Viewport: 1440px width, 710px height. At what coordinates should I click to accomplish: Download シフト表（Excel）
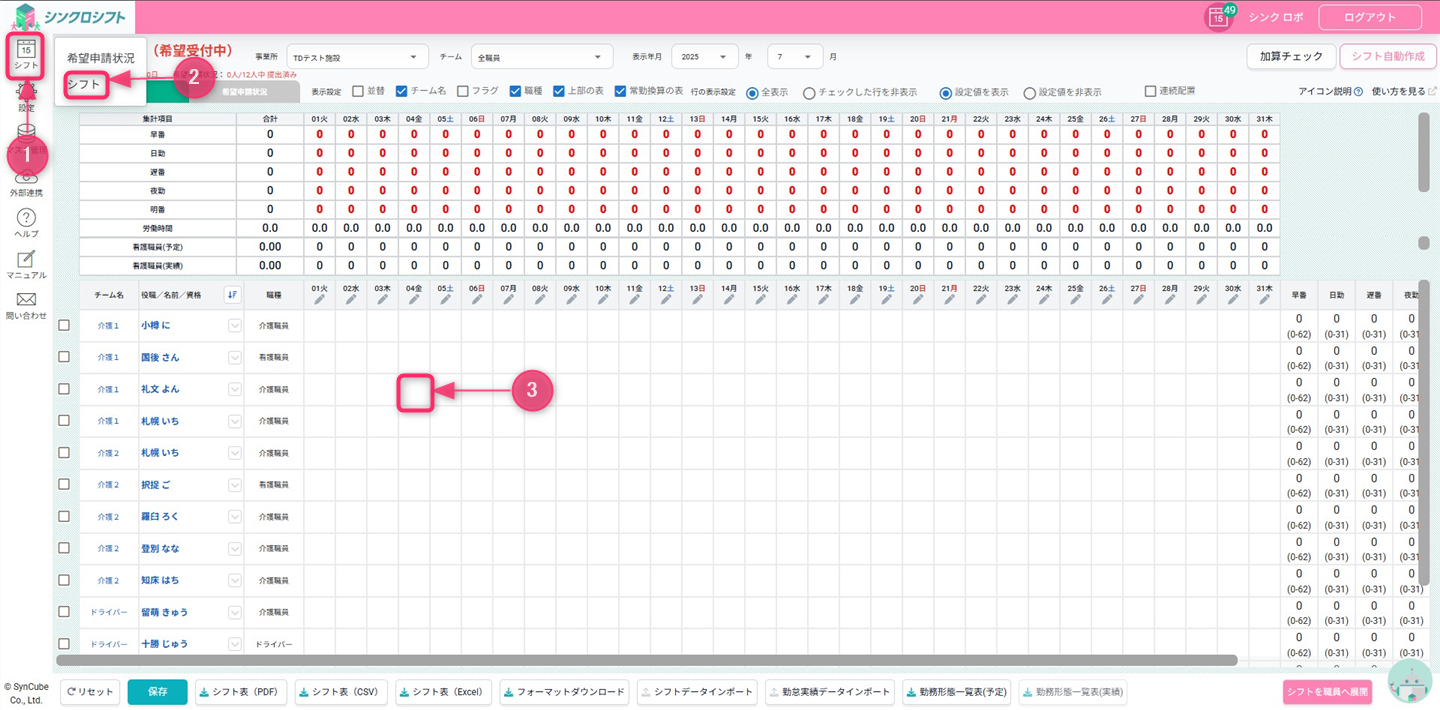(444, 691)
